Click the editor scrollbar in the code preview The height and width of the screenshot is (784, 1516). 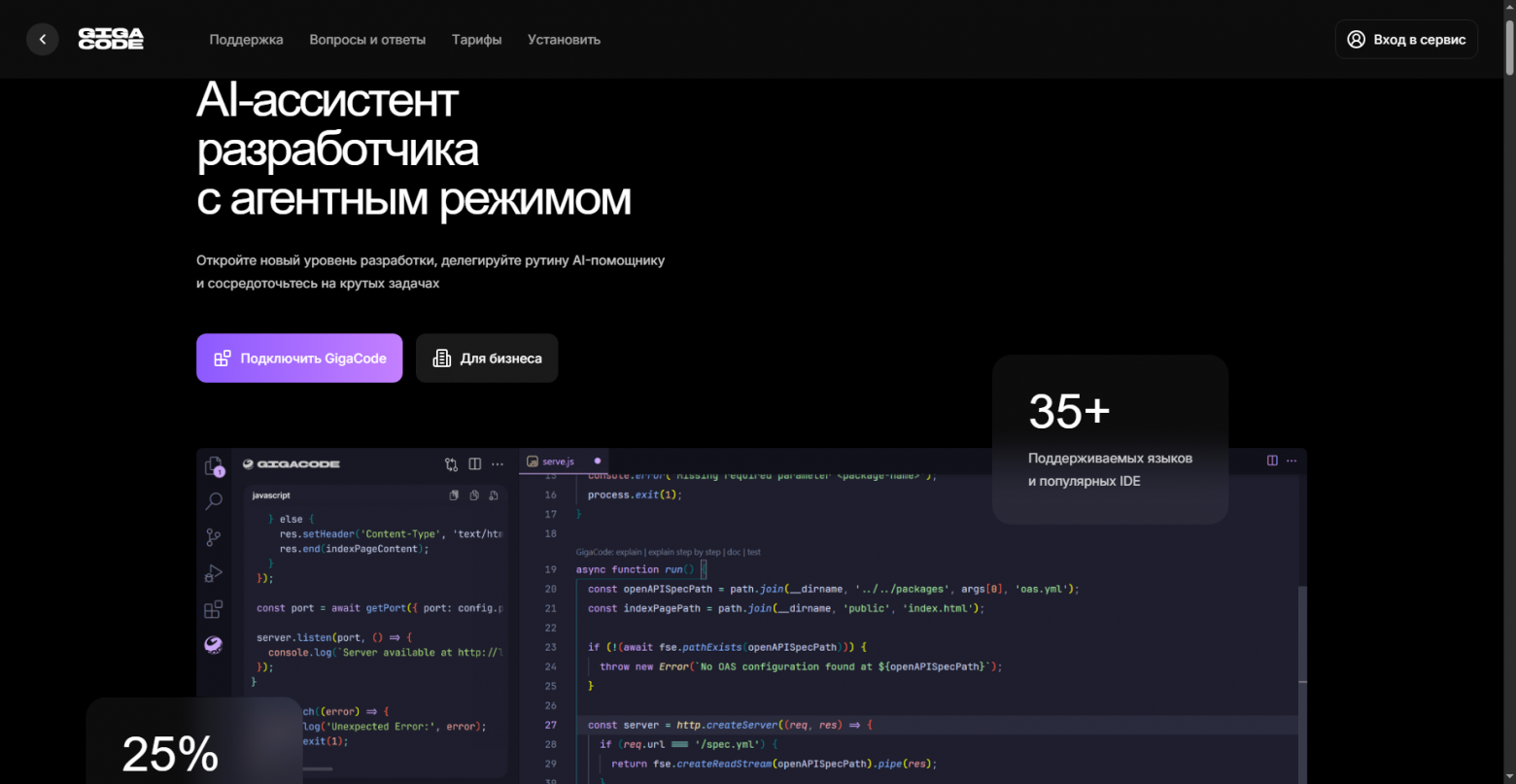tap(1302, 631)
